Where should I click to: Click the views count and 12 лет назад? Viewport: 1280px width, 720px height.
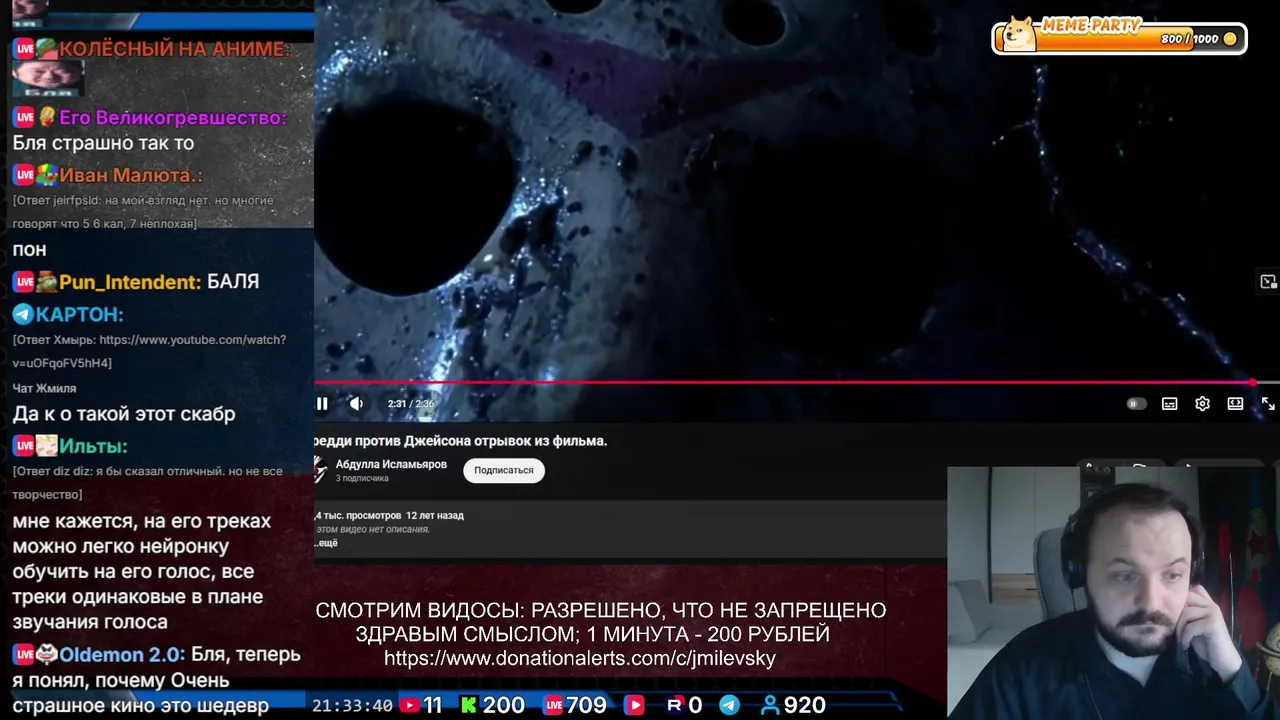pos(389,515)
